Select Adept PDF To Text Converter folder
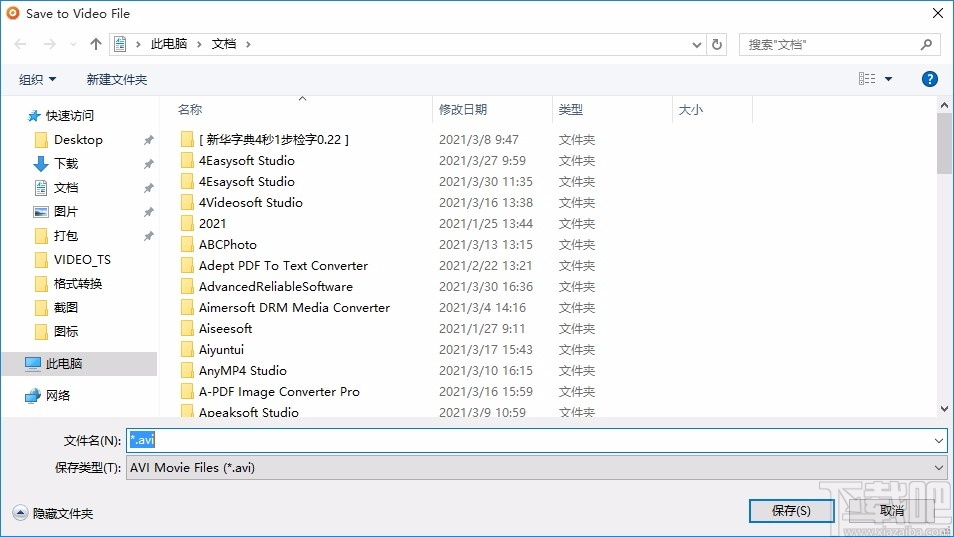 (283, 266)
